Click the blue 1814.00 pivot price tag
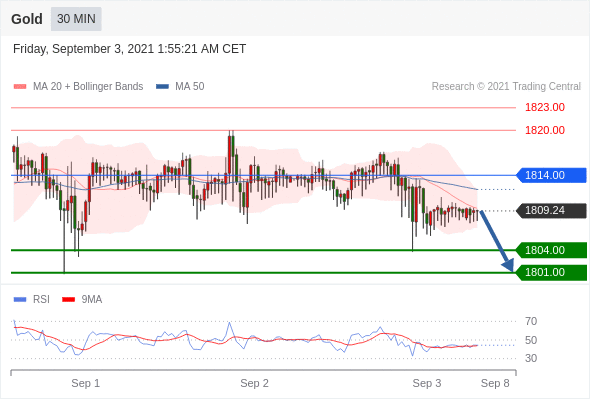 pyautogui.click(x=551, y=175)
